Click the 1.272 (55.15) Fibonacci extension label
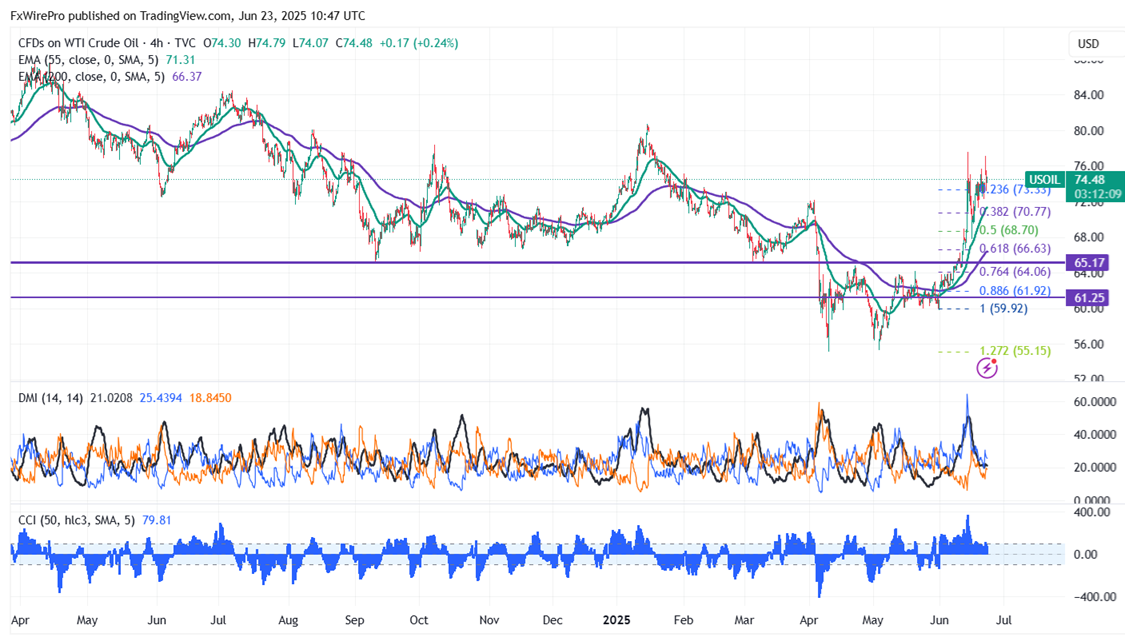The height and width of the screenshot is (635, 1125). pyautogui.click(x=1015, y=351)
